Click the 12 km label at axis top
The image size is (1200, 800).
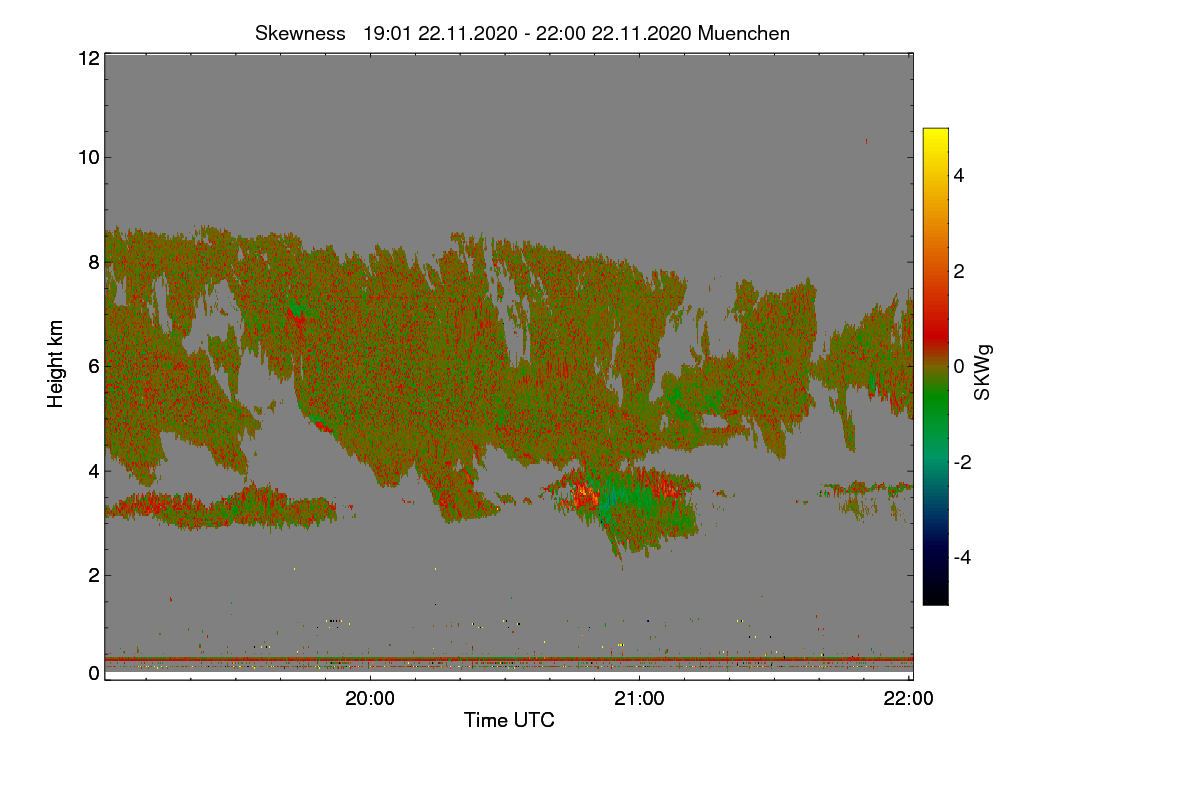(x=89, y=58)
